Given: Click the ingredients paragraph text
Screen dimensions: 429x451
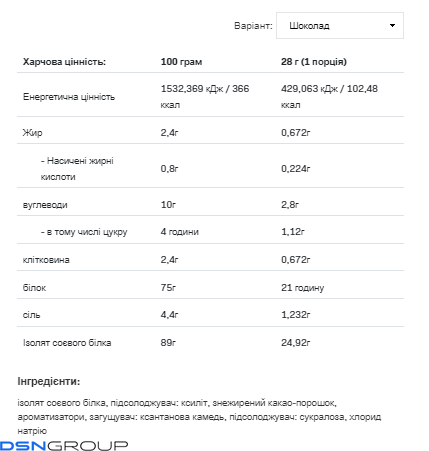Looking at the screenshot, I should tap(199, 417).
